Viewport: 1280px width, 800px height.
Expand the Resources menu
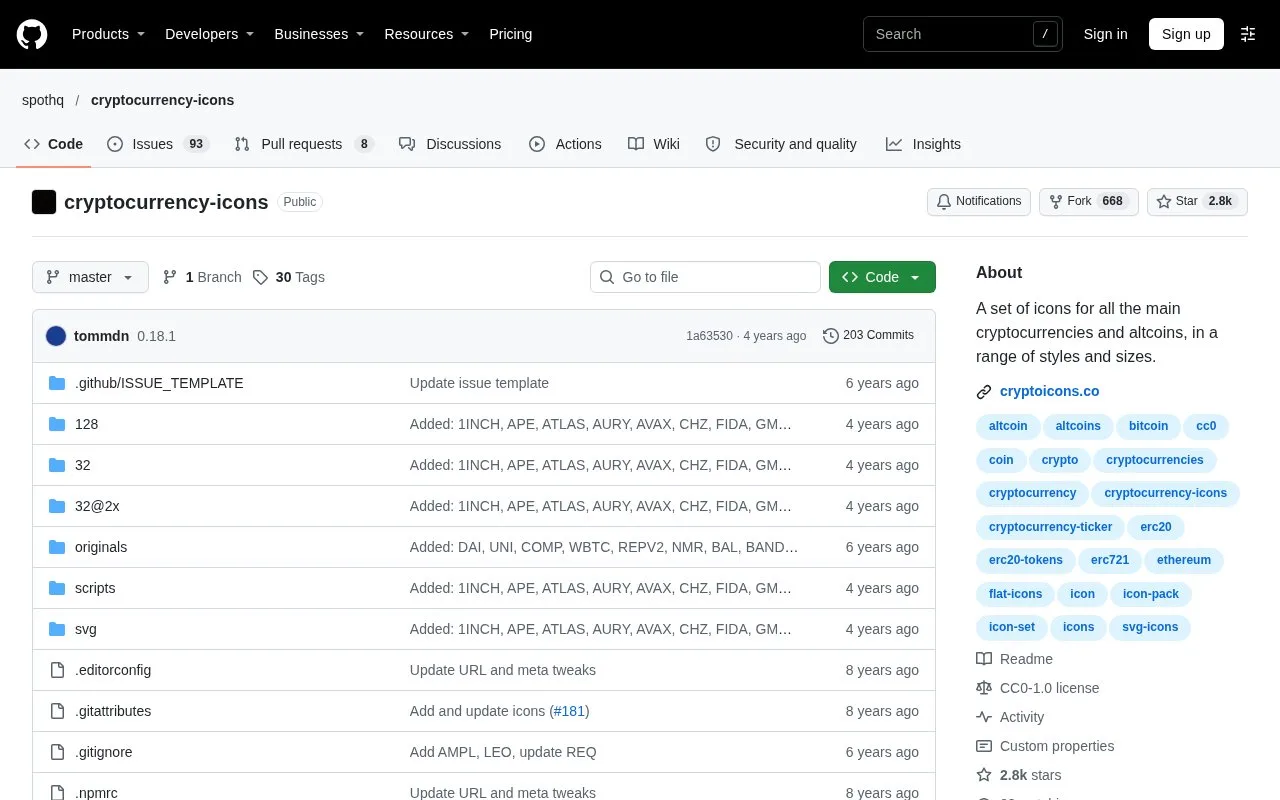tap(427, 34)
